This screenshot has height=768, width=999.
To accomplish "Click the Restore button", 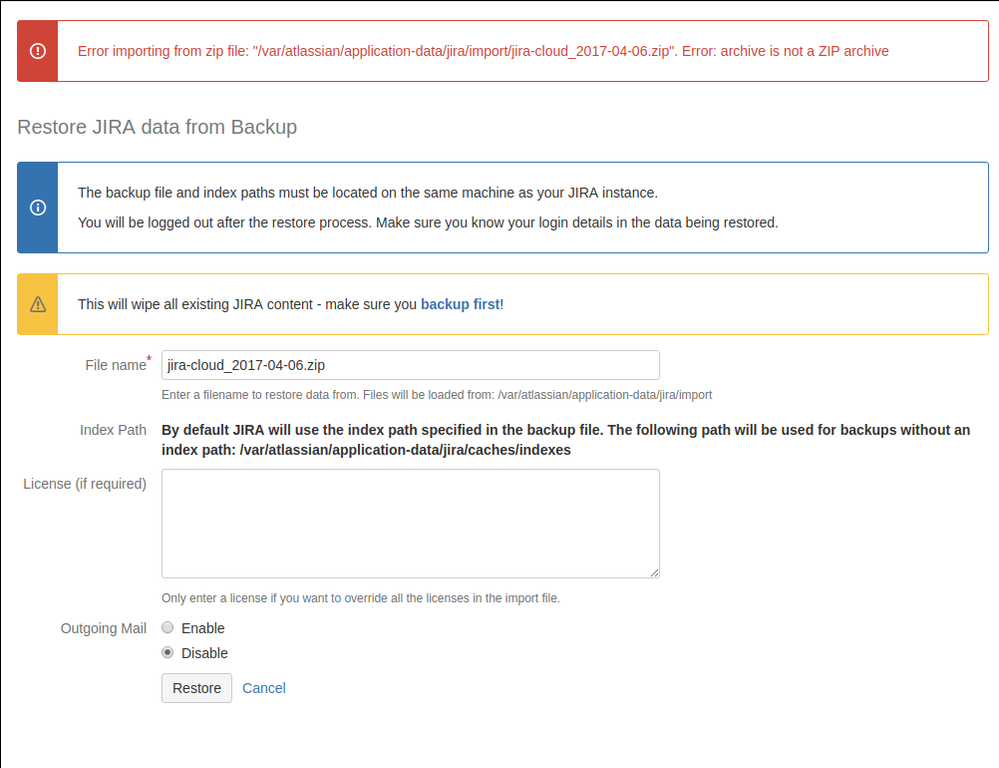I will click(x=197, y=688).
